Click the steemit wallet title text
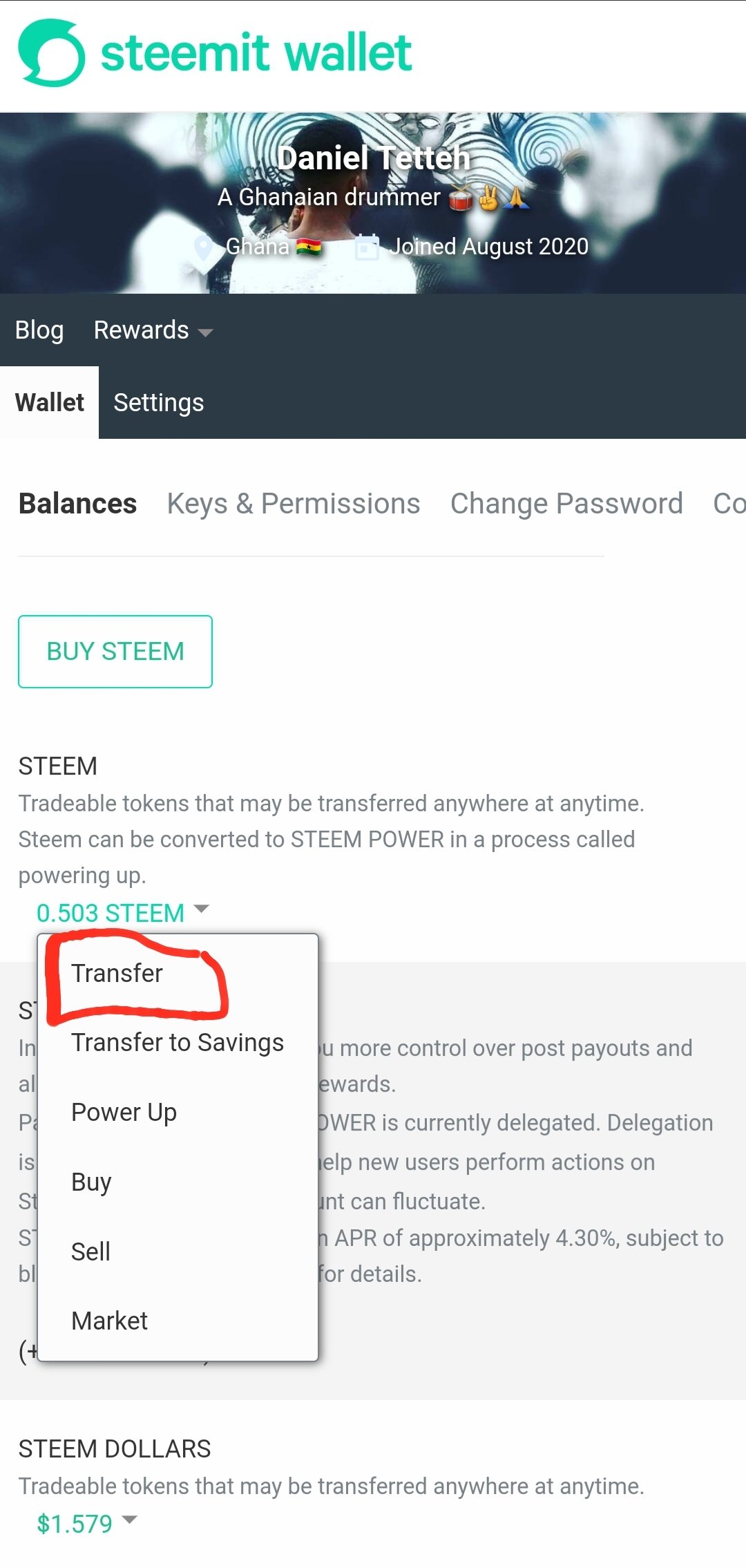Screen dimensions: 746x1568 point(256,53)
